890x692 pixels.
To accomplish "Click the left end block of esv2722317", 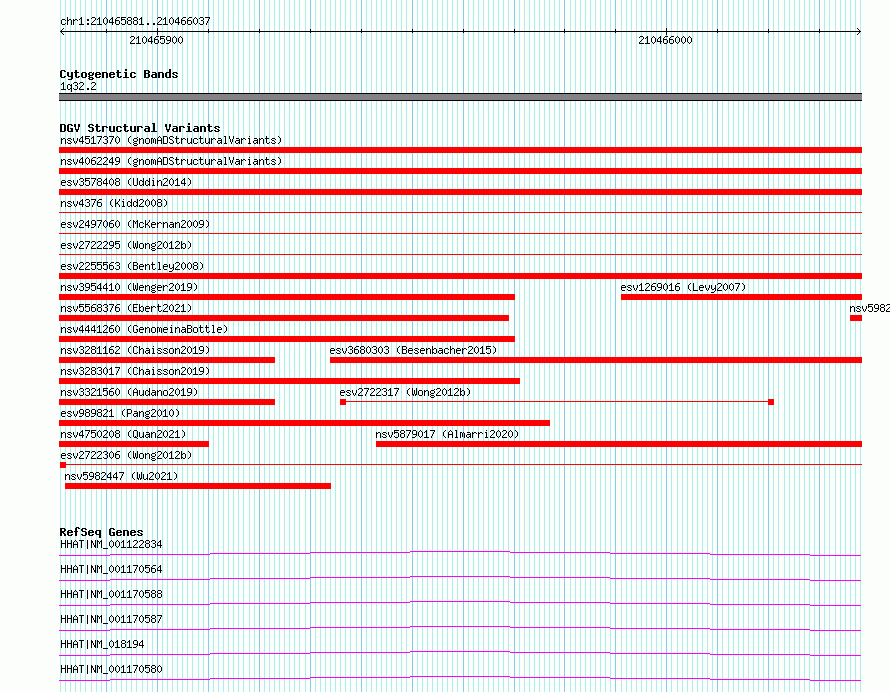I will coord(343,402).
